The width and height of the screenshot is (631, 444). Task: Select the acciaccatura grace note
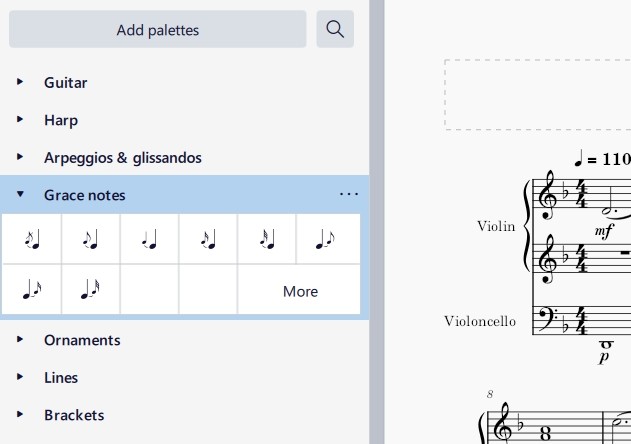coord(32,239)
